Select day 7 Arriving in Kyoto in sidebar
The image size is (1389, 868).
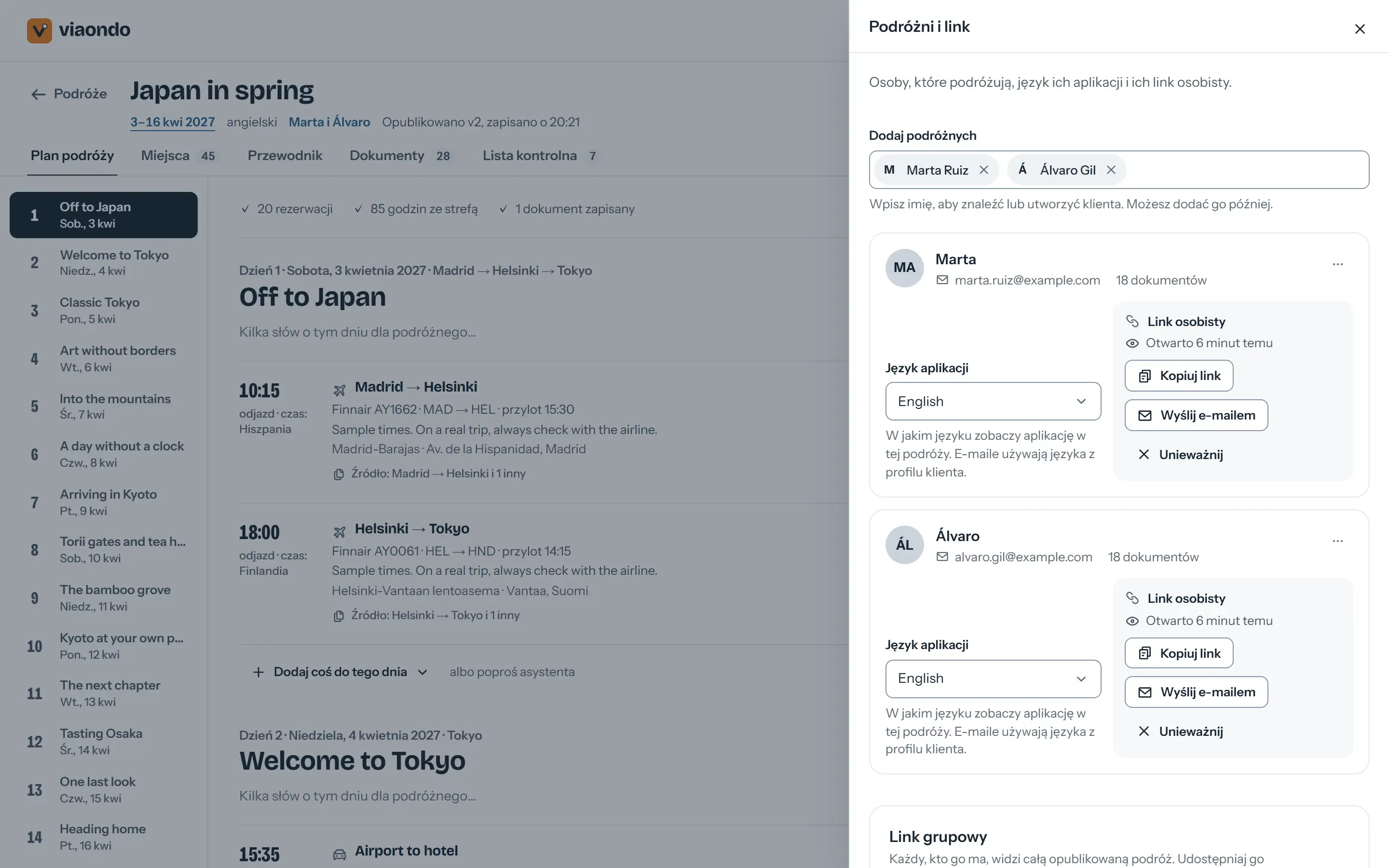103,502
